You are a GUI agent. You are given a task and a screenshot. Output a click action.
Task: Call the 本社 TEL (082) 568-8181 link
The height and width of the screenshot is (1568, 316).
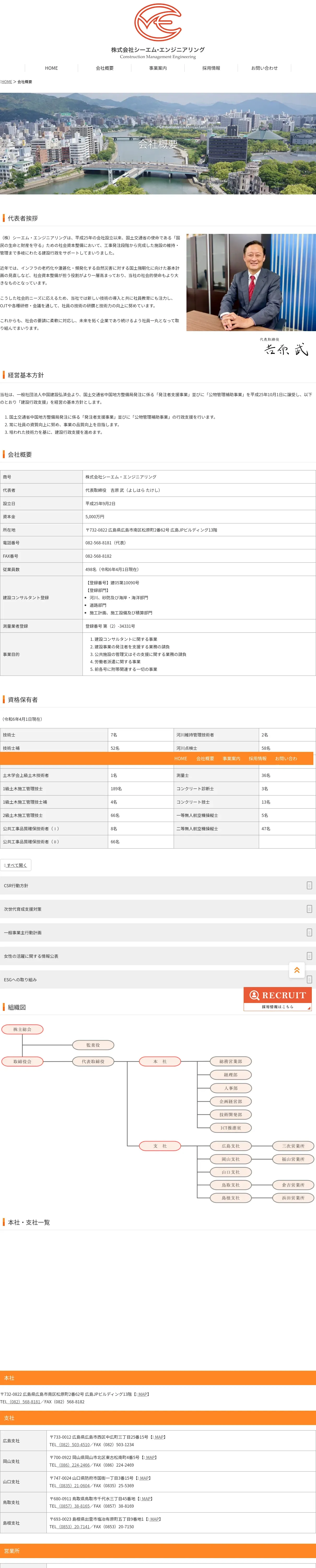24,1402
